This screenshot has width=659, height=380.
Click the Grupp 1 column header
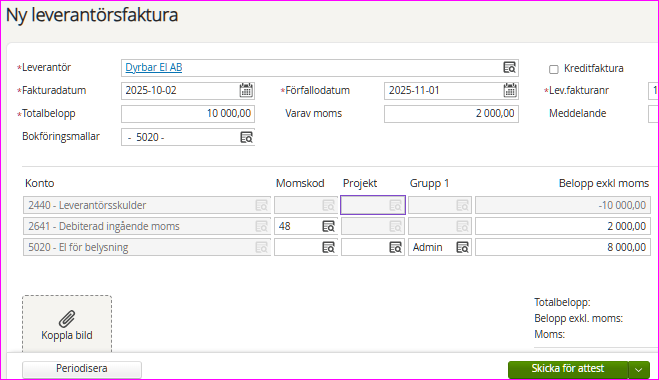[430, 183]
